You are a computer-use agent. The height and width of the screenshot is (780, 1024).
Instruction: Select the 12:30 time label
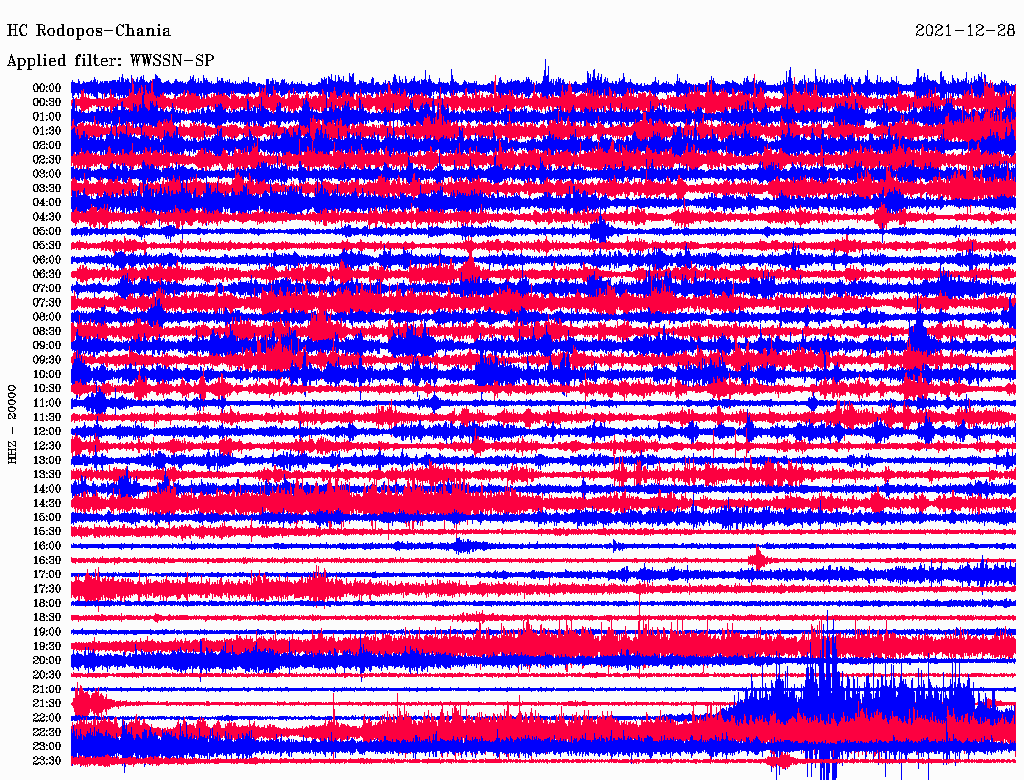coord(47,446)
